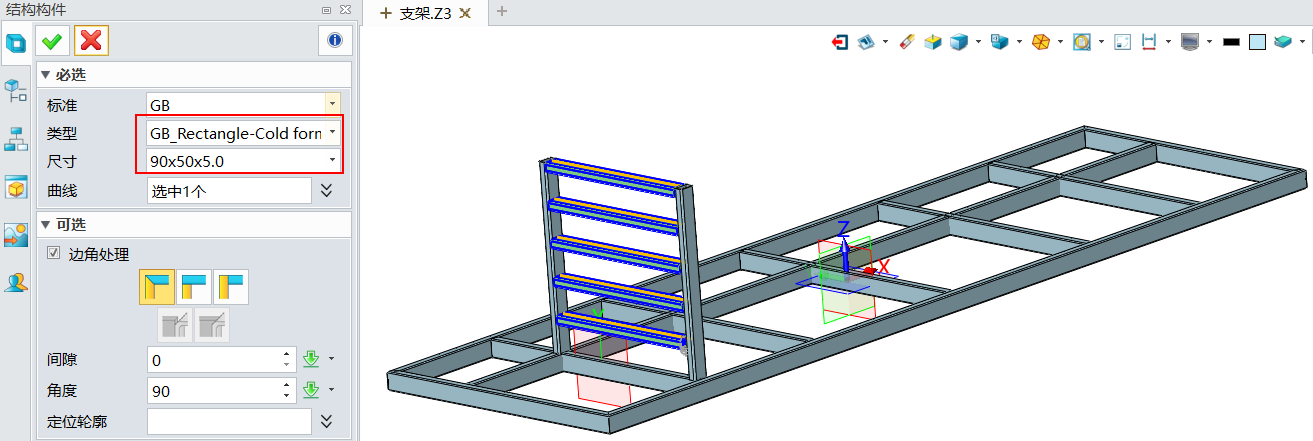
Task: Choose the second corner butt-joint icon
Action: [195, 287]
